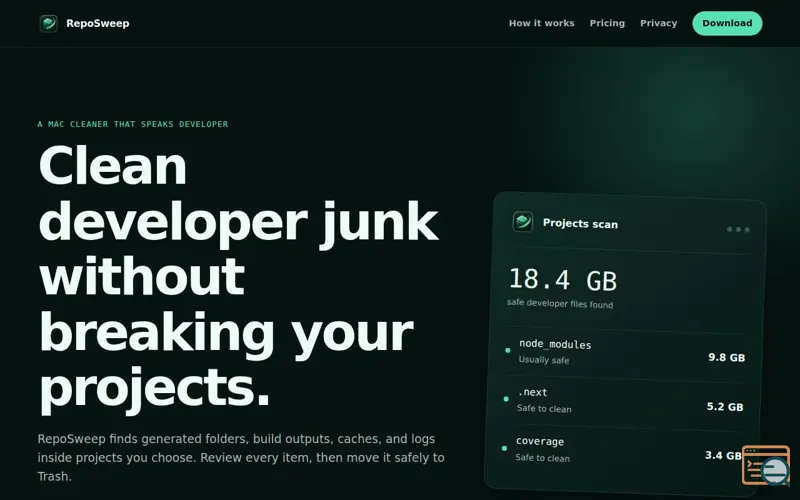Click the Projects scan title
The height and width of the screenshot is (500, 800).
pos(580,223)
